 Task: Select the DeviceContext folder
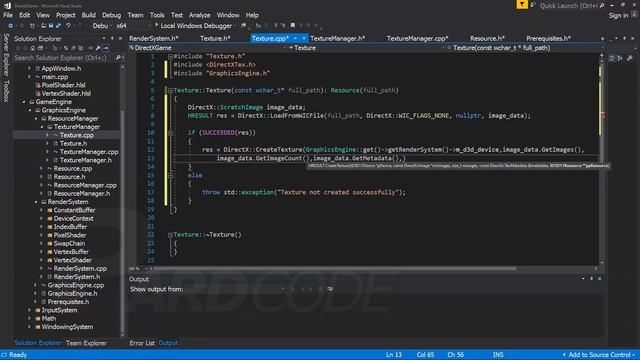coord(73,219)
